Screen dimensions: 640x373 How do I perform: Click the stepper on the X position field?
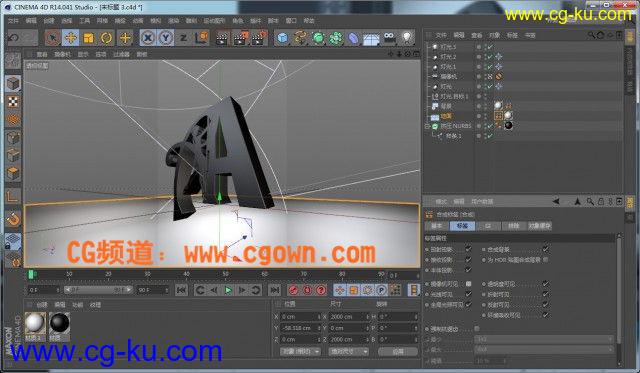[319, 317]
